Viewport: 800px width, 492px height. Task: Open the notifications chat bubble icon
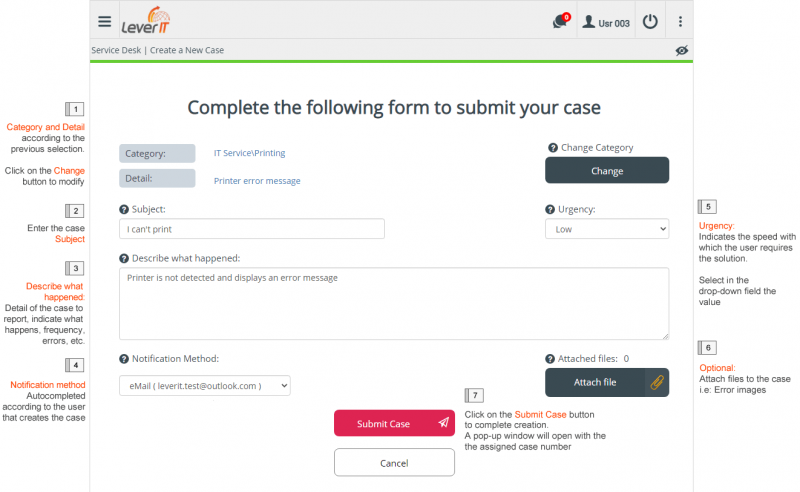point(561,21)
